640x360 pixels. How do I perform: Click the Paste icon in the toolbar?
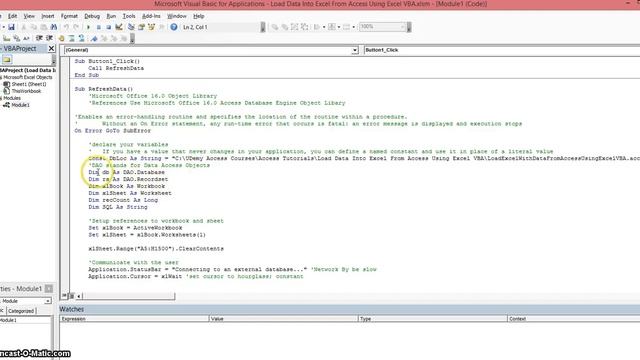44,27
